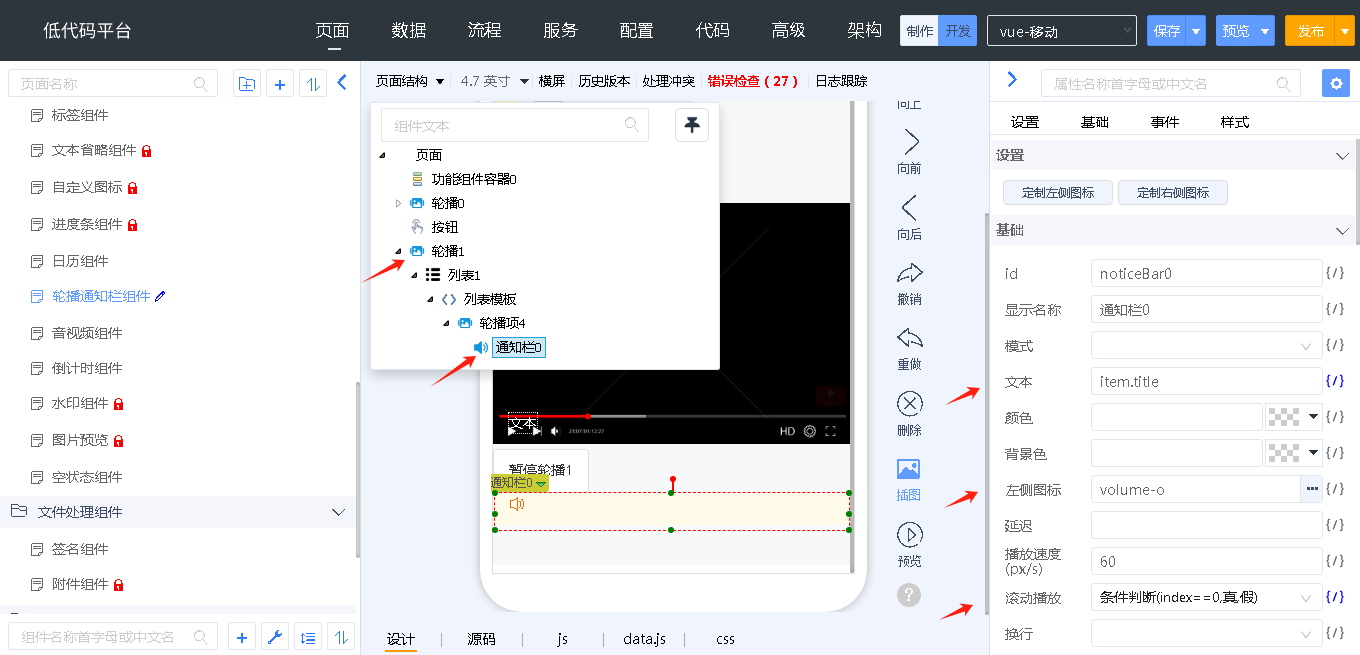This screenshot has width=1360, height=655.
Task: Open the 颜色 color swatch picker
Action: (x=1294, y=417)
